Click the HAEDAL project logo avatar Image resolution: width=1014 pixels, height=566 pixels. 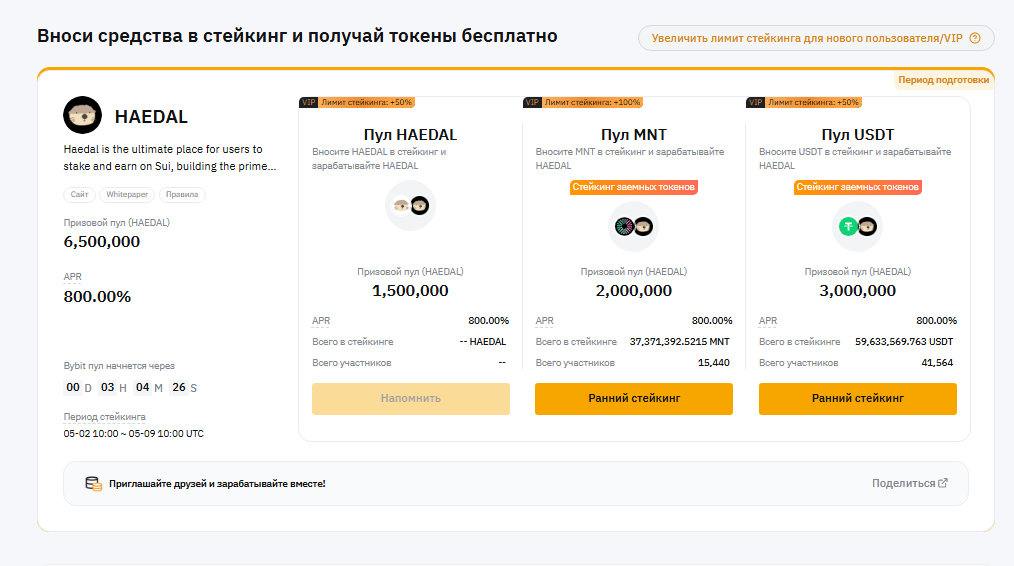click(x=82, y=116)
